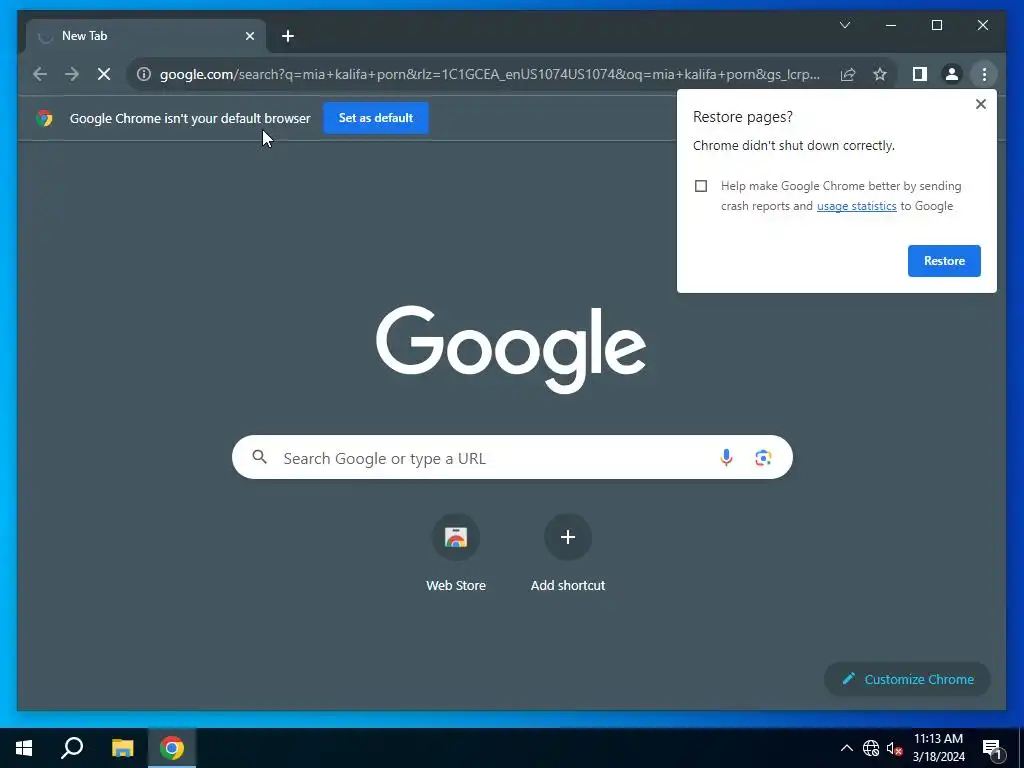This screenshot has width=1024, height=768.
Task: Open Customize Chrome
Action: [x=907, y=679]
